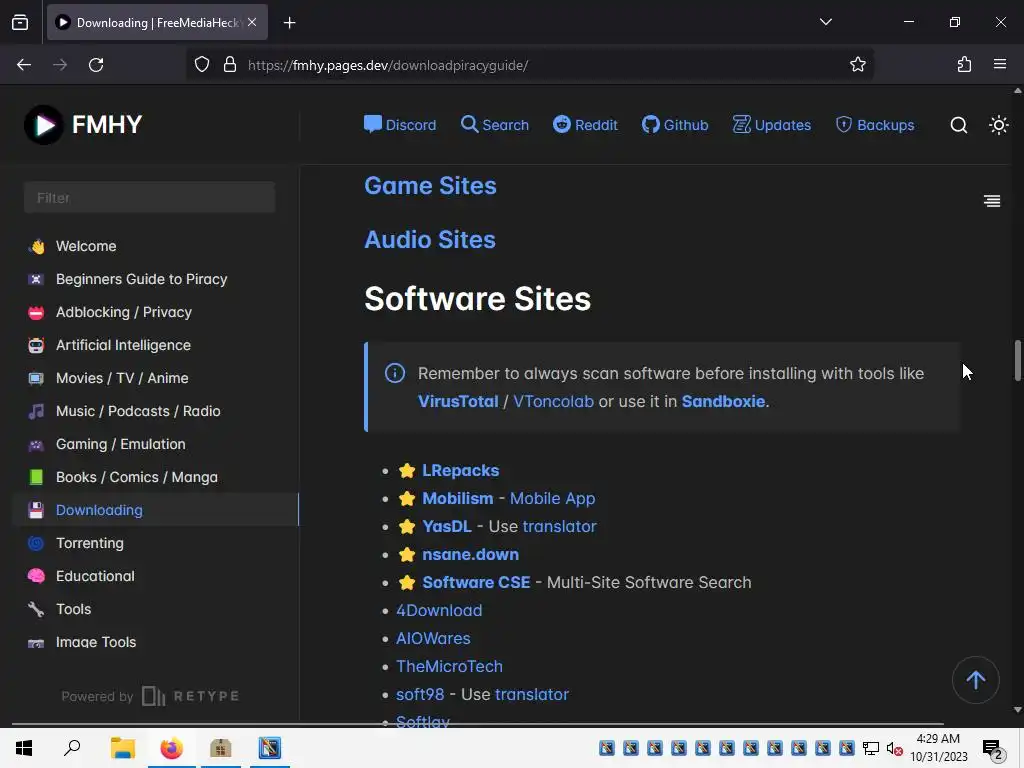Open the LRepacks link
Screen dimensions: 1024x768
(460, 471)
